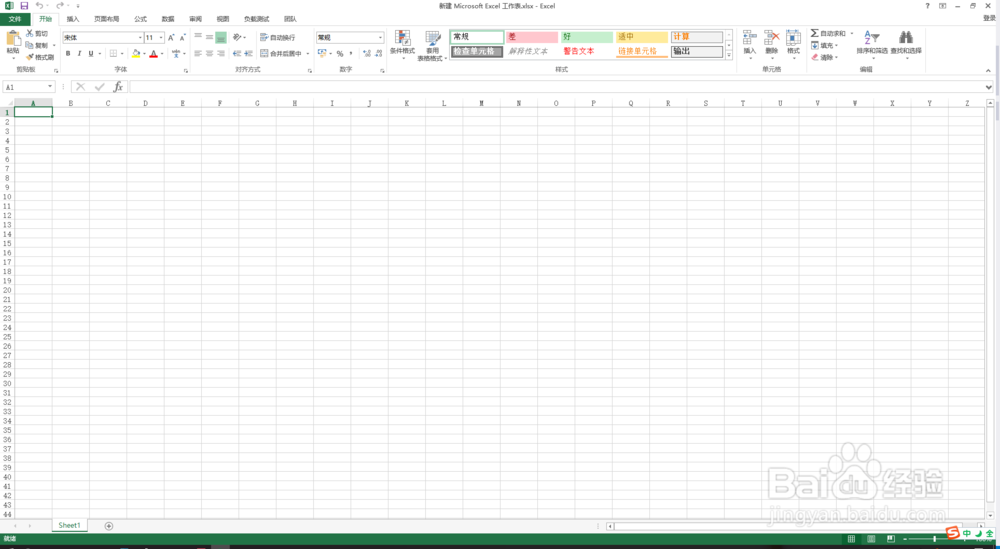Toggle top vertical alignment
The width and height of the screenshot is (1000, 549).
click(x=198, y=38)
